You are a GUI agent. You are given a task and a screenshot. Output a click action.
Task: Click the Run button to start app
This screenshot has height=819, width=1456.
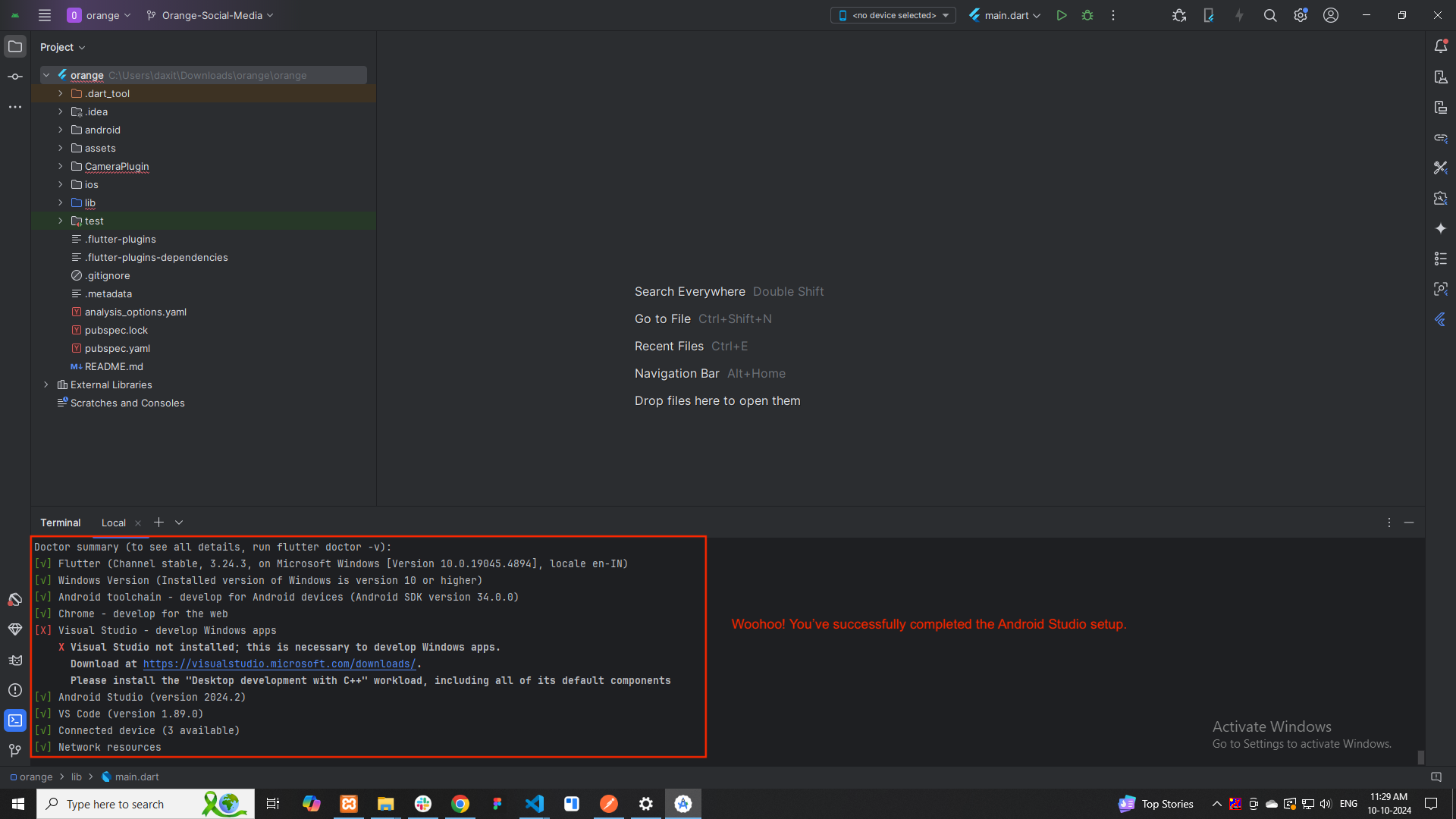[x=1062, y=15]
